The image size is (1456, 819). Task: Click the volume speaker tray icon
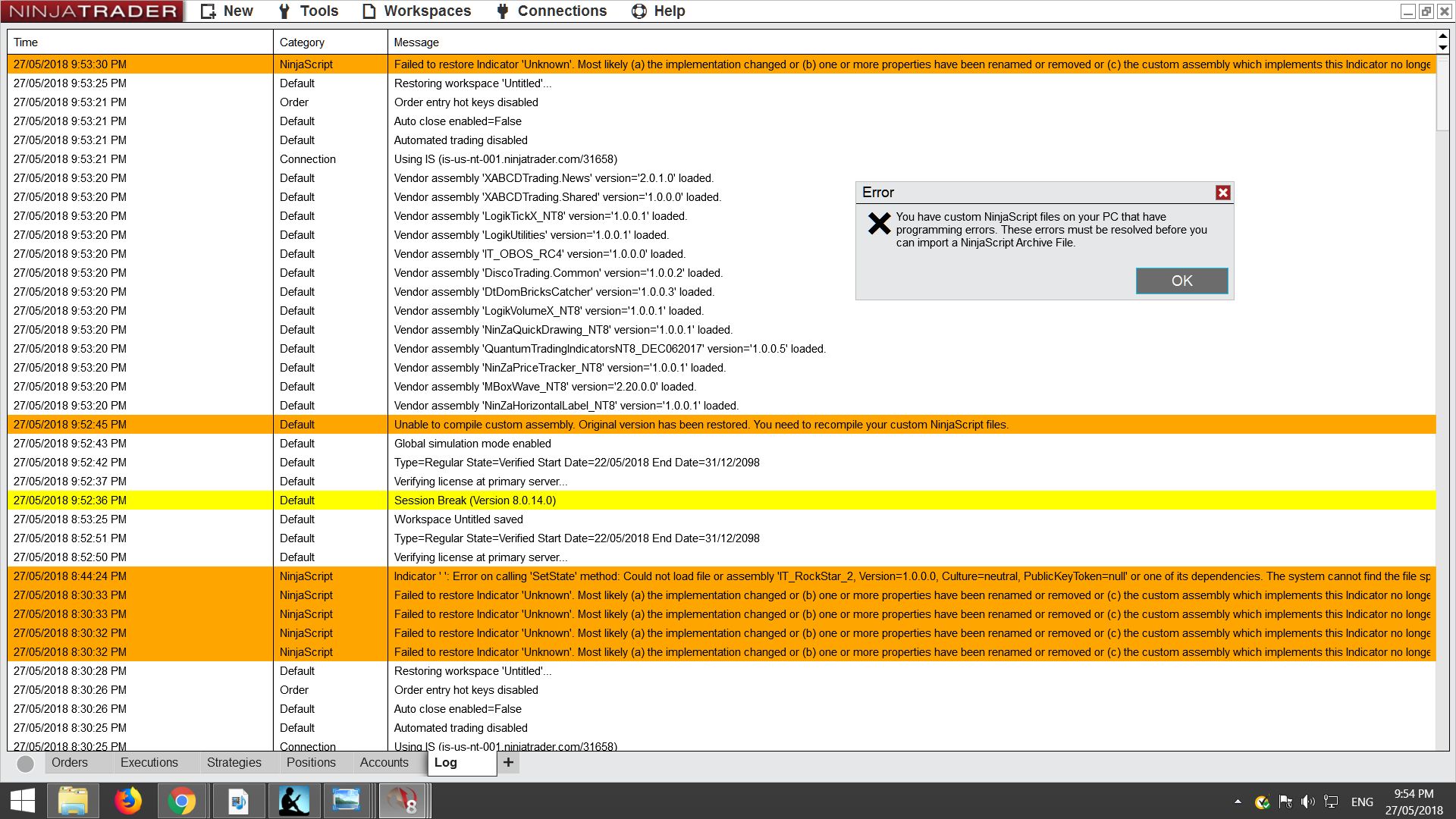tap(1307, 802)
